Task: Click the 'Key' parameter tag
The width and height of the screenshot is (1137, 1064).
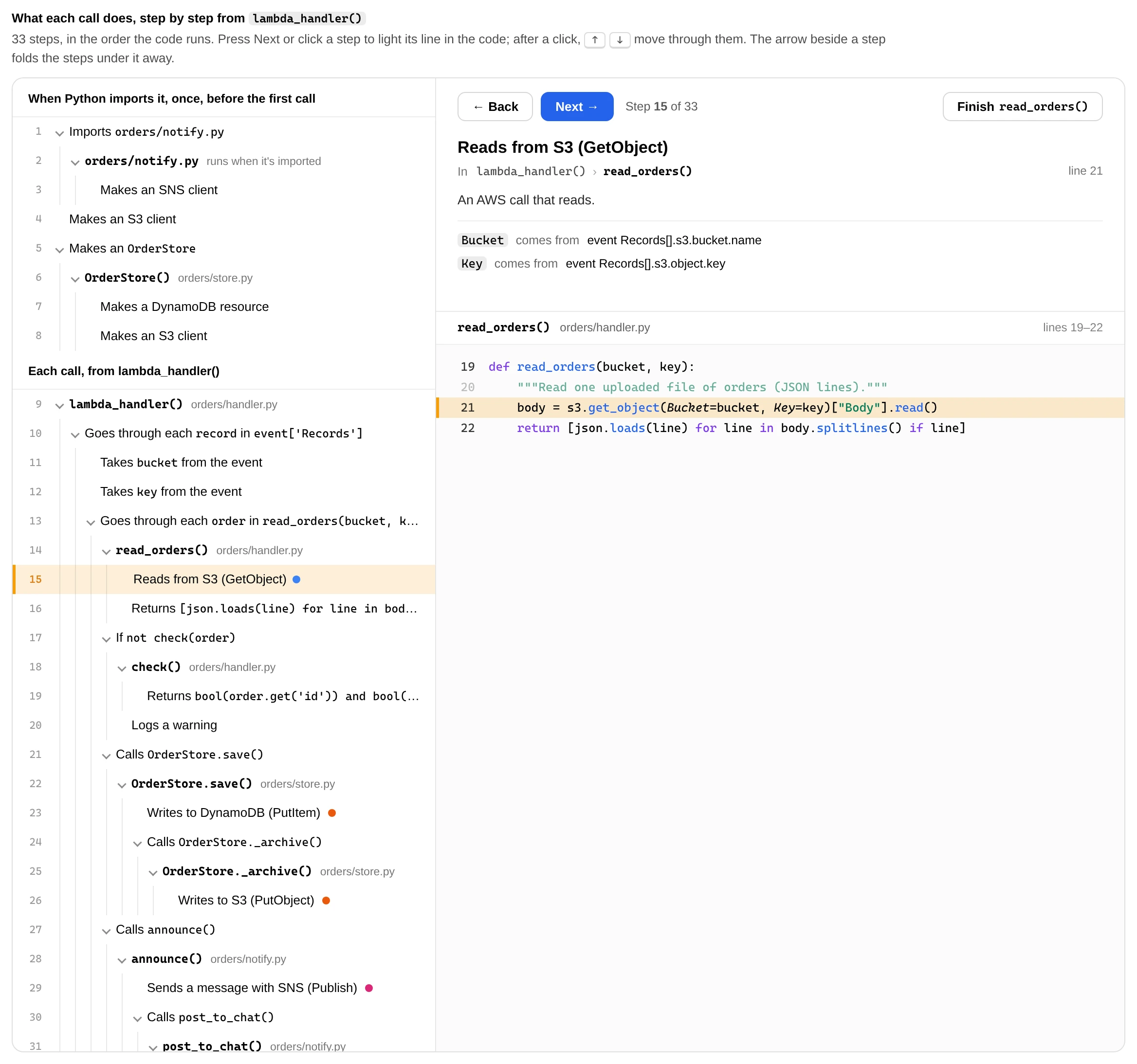Action: pyautogui.click(x=472, y=264)
